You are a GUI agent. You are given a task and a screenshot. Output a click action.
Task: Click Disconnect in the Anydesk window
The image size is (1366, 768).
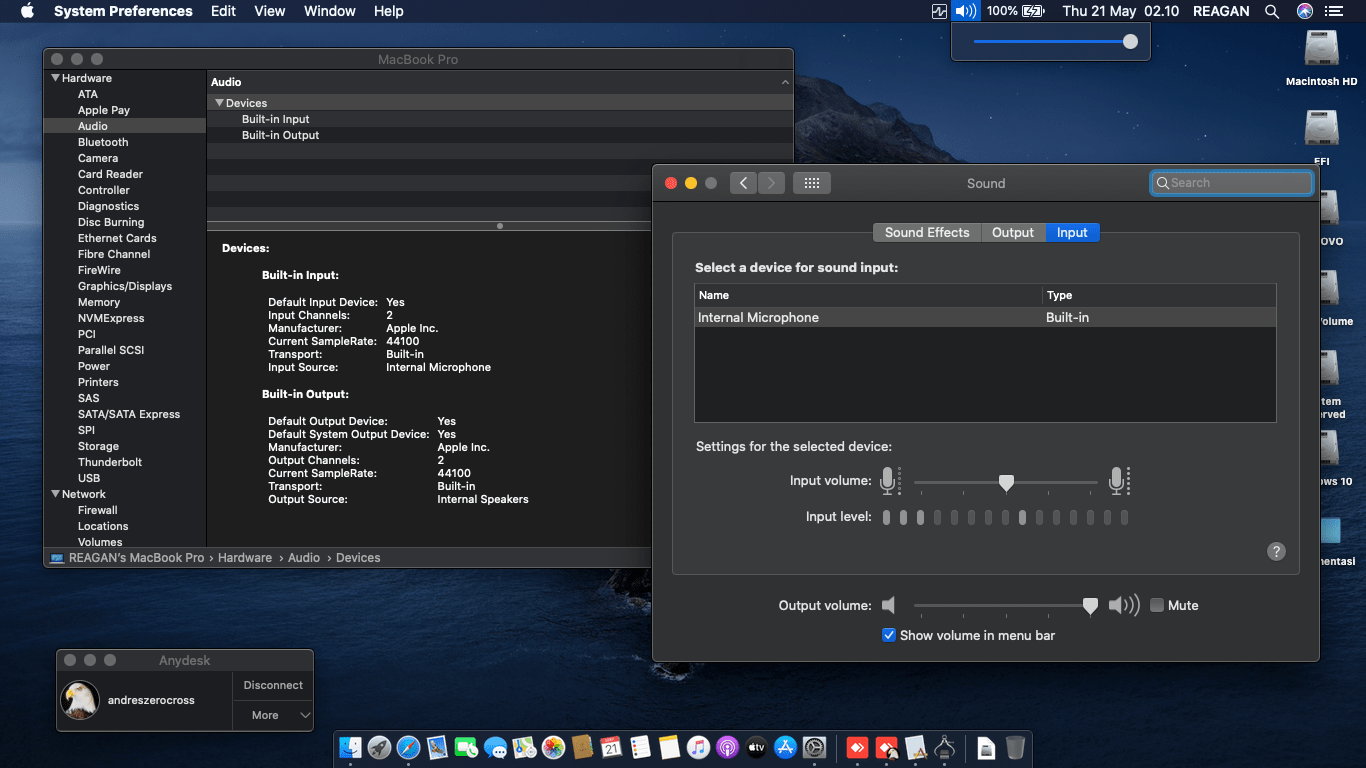point(273,685)
